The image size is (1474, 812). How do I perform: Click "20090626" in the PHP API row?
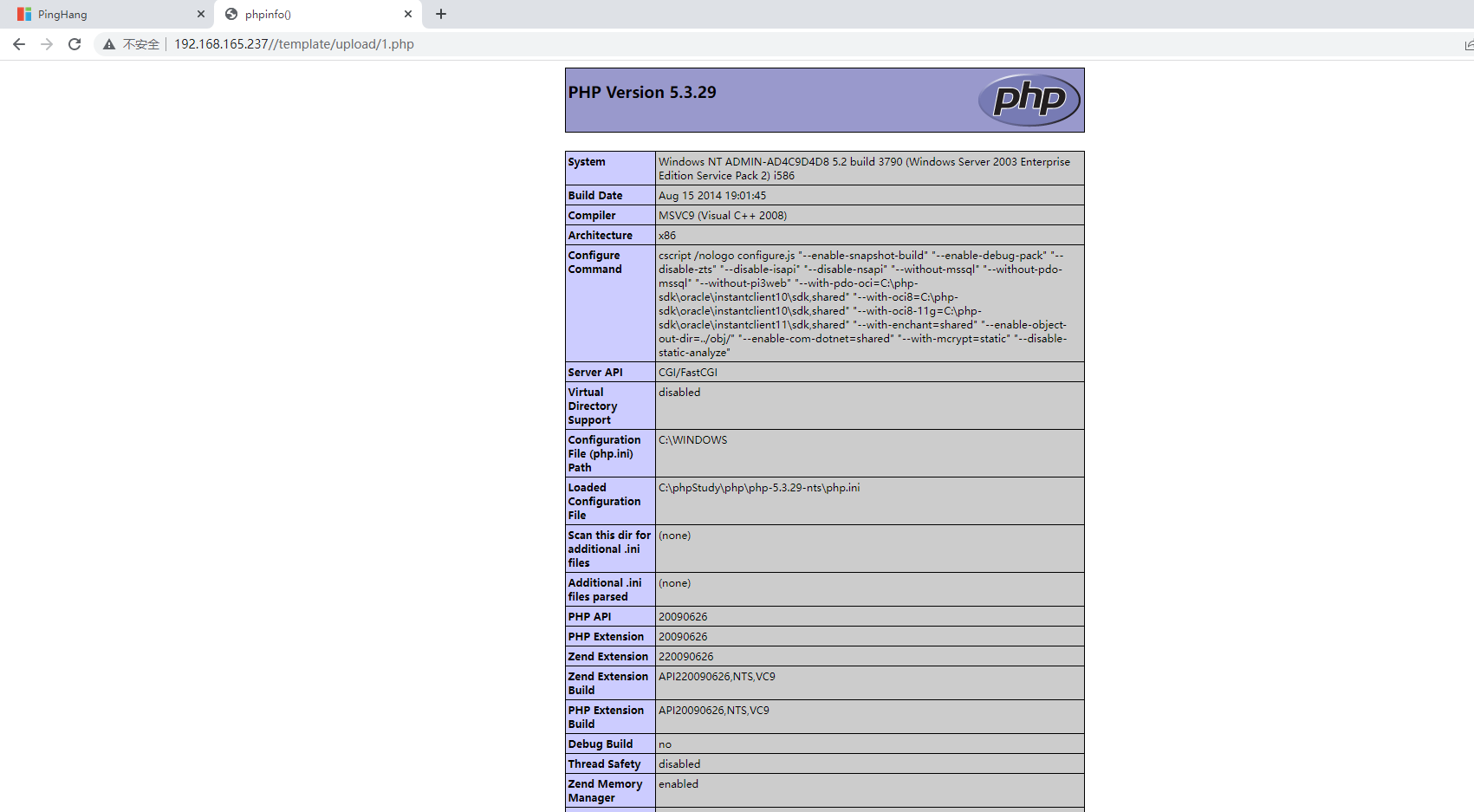(x=683, y=617)
